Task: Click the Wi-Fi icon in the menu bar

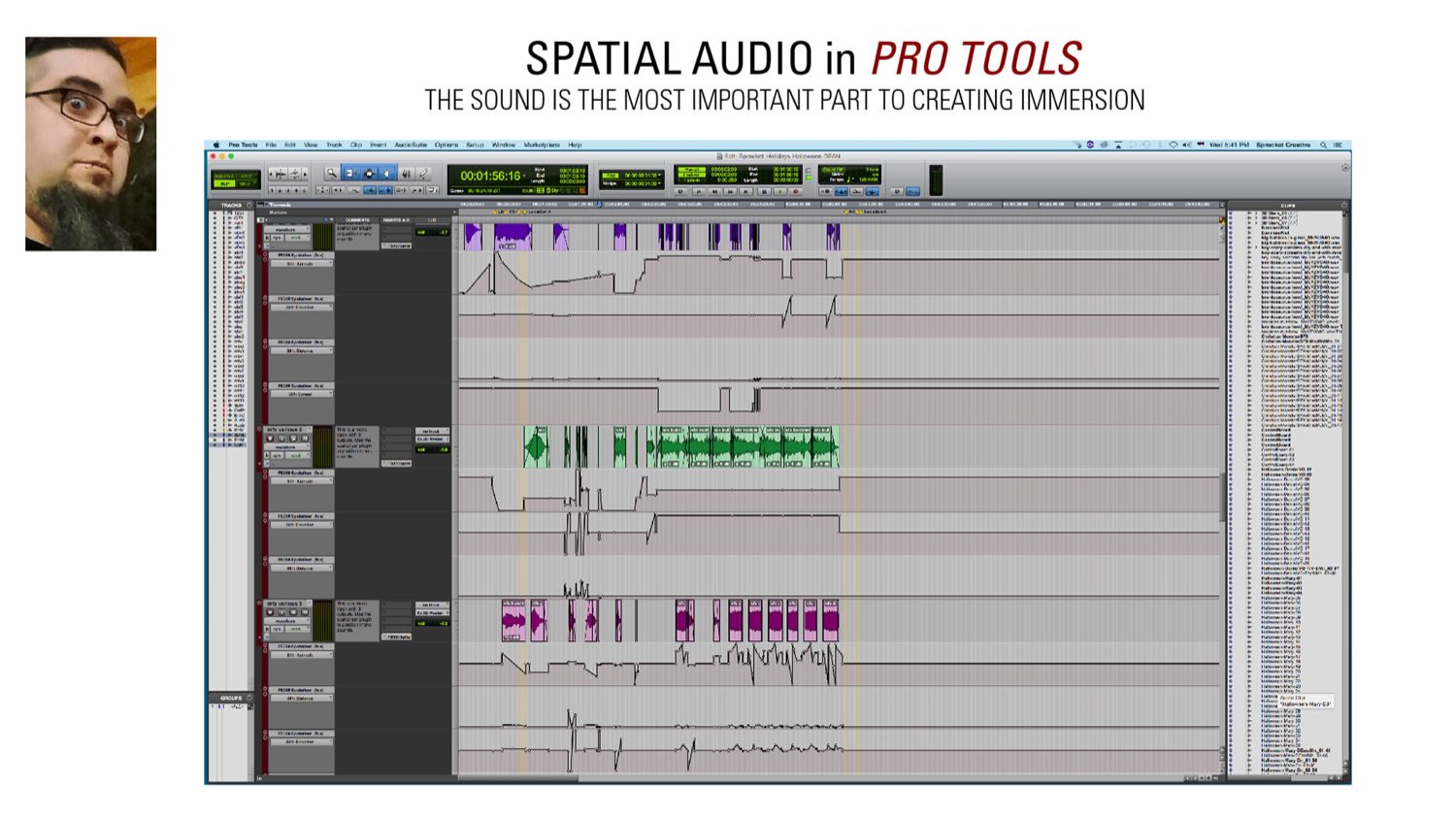Action: point(1173,145)
